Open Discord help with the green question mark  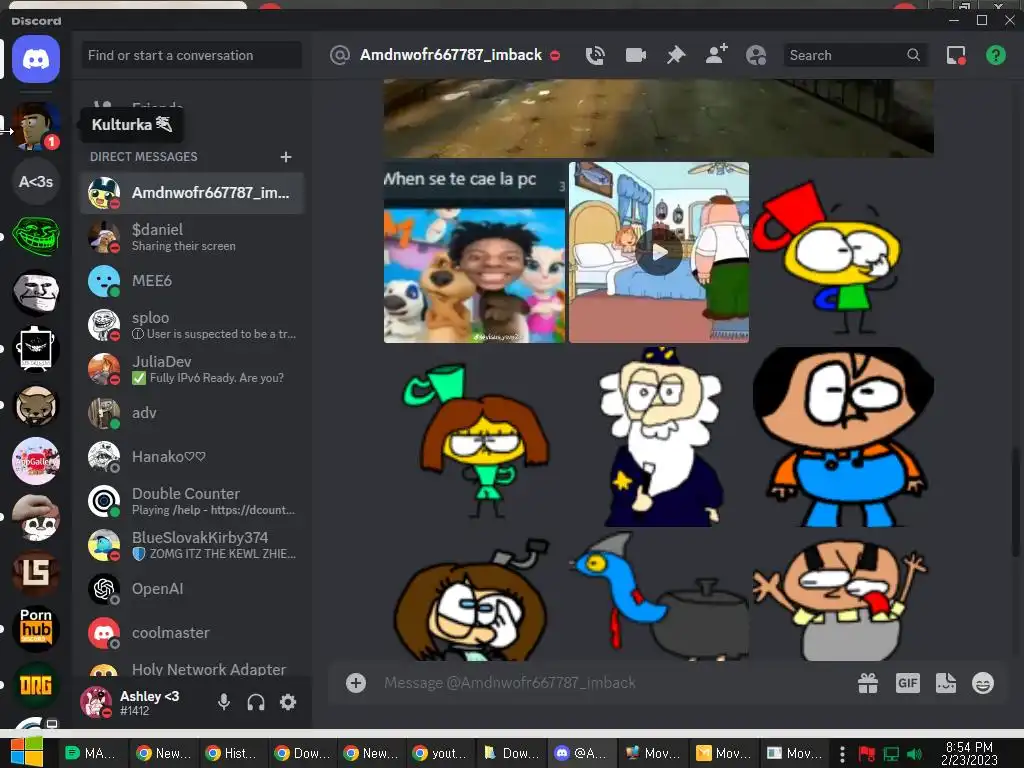click(995, 56)
